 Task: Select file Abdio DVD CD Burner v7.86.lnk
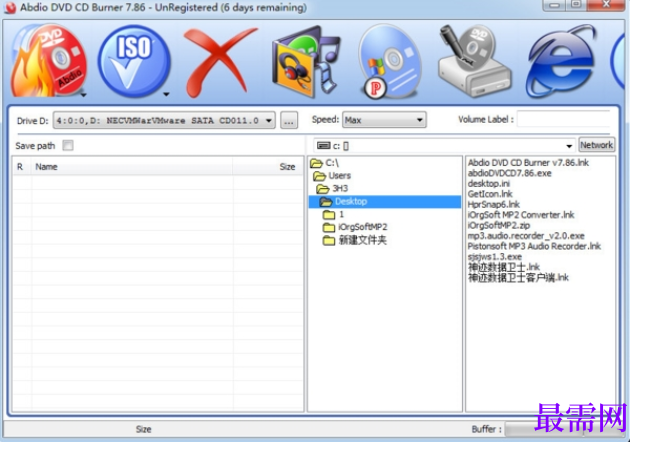[528, 163]
